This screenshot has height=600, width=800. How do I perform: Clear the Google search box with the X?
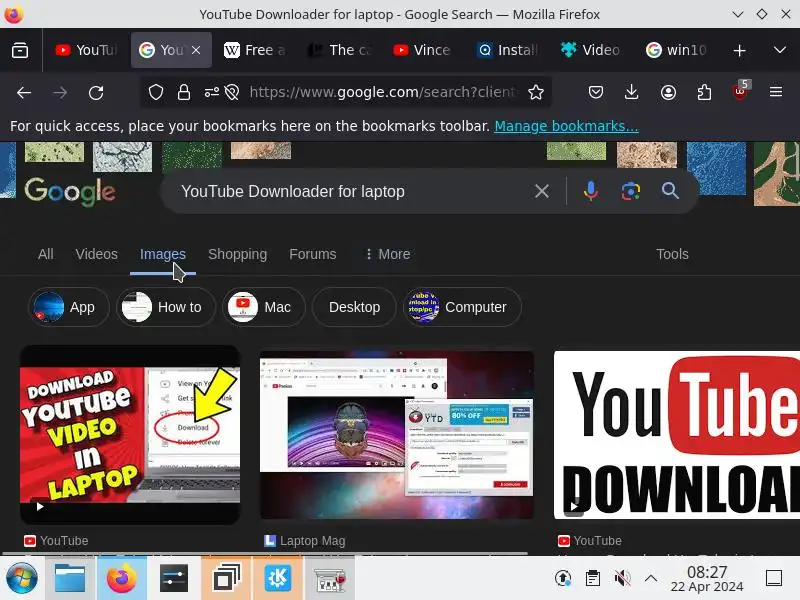(x=542, y=191)
